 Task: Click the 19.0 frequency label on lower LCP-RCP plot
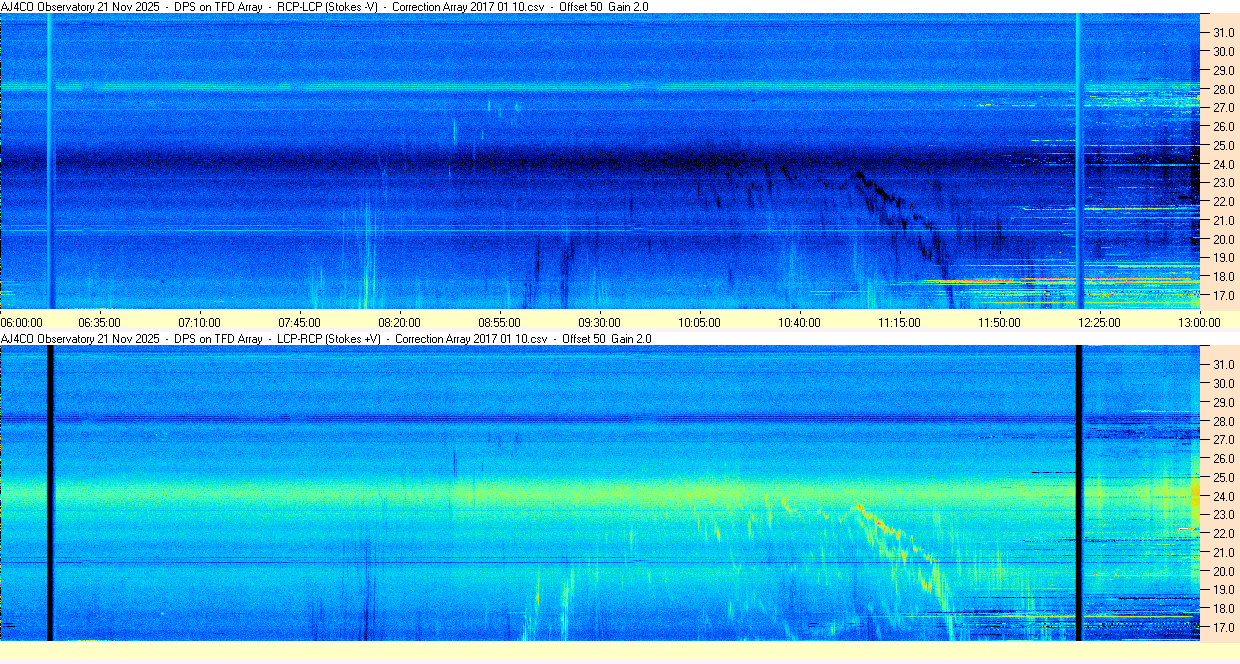click(1224, 590)
